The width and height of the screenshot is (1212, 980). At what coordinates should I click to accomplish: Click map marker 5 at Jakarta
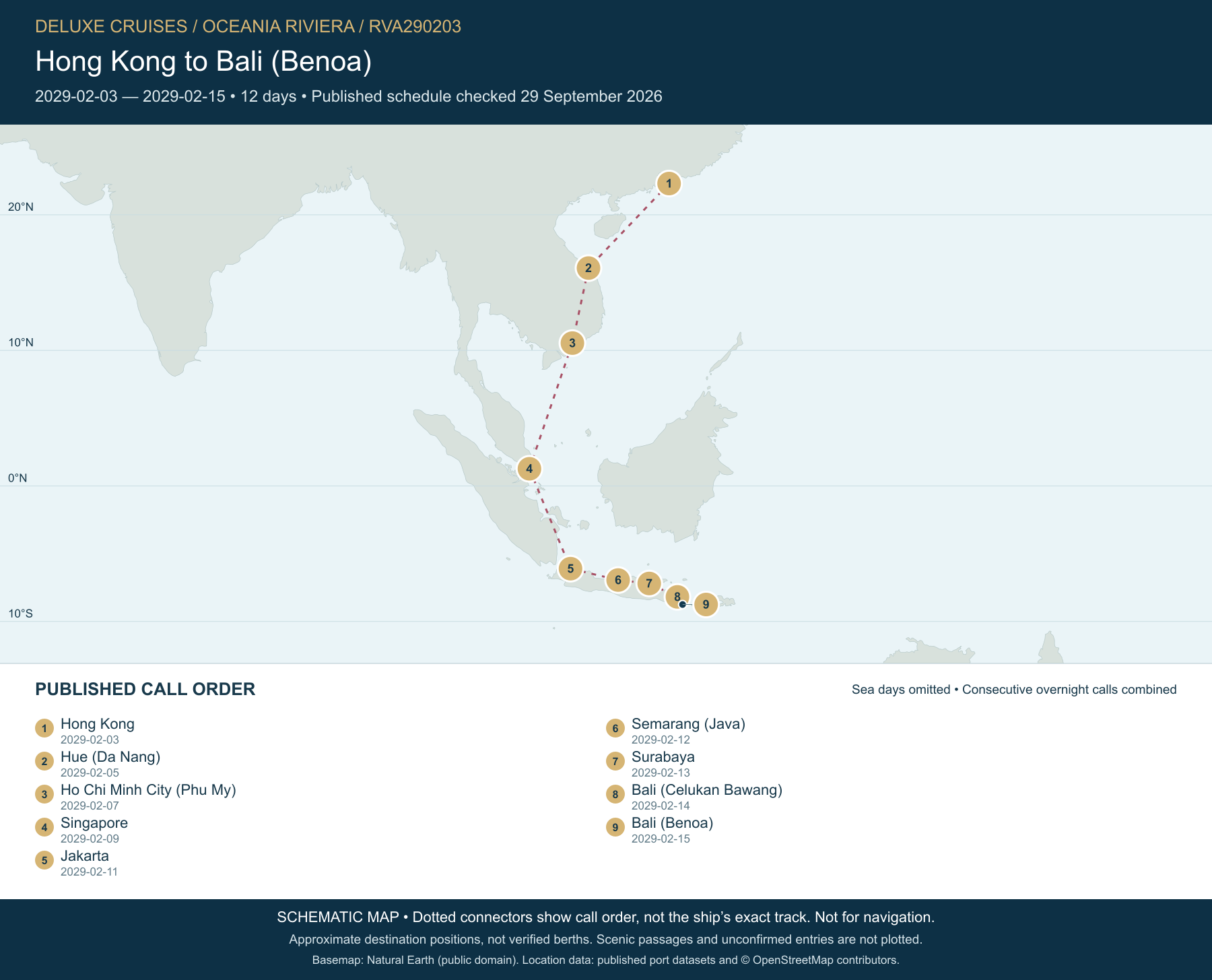(x=570, y=568)
